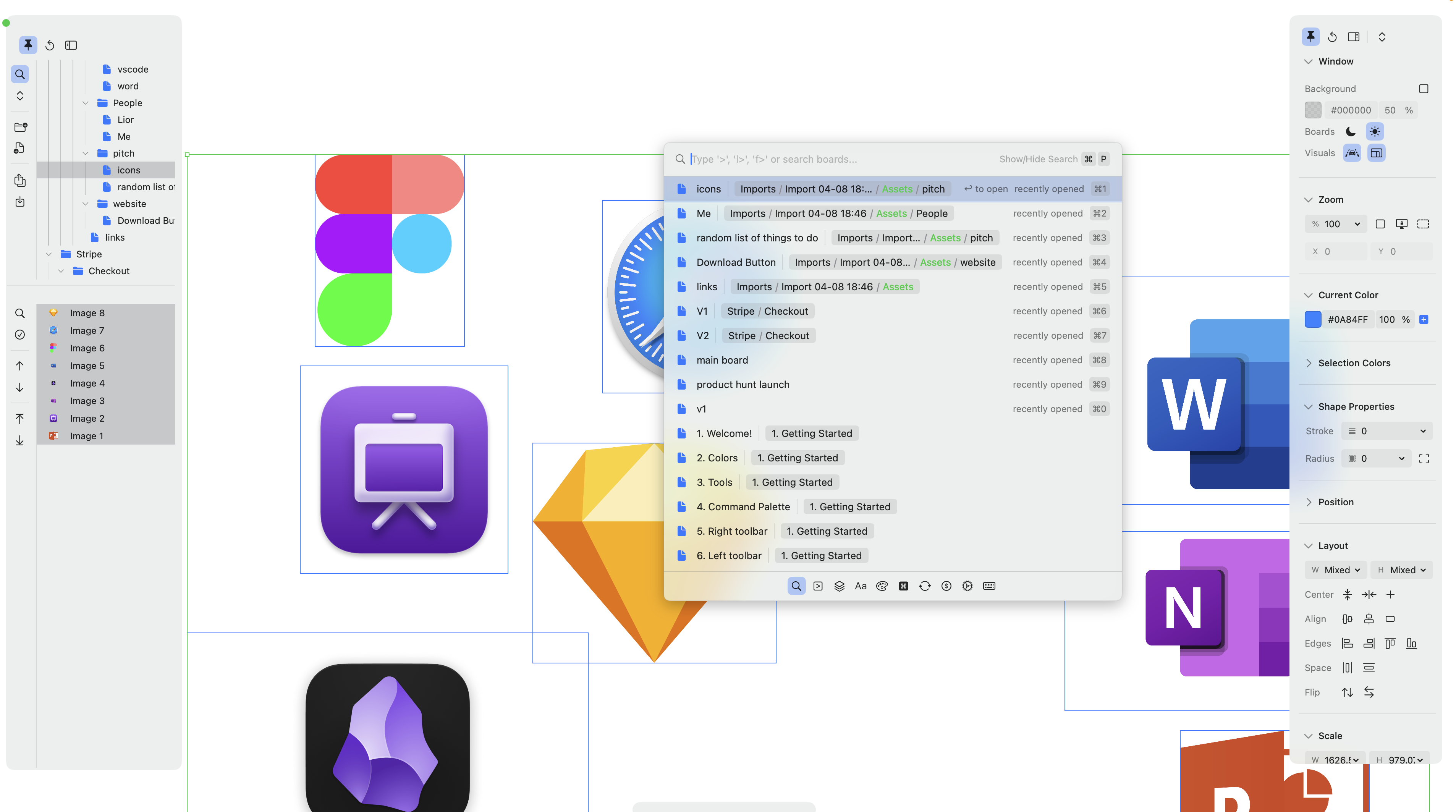The image size is (1456, 812).
Task: Toggle independent corner radius icon
Action: coord(1424,458)
